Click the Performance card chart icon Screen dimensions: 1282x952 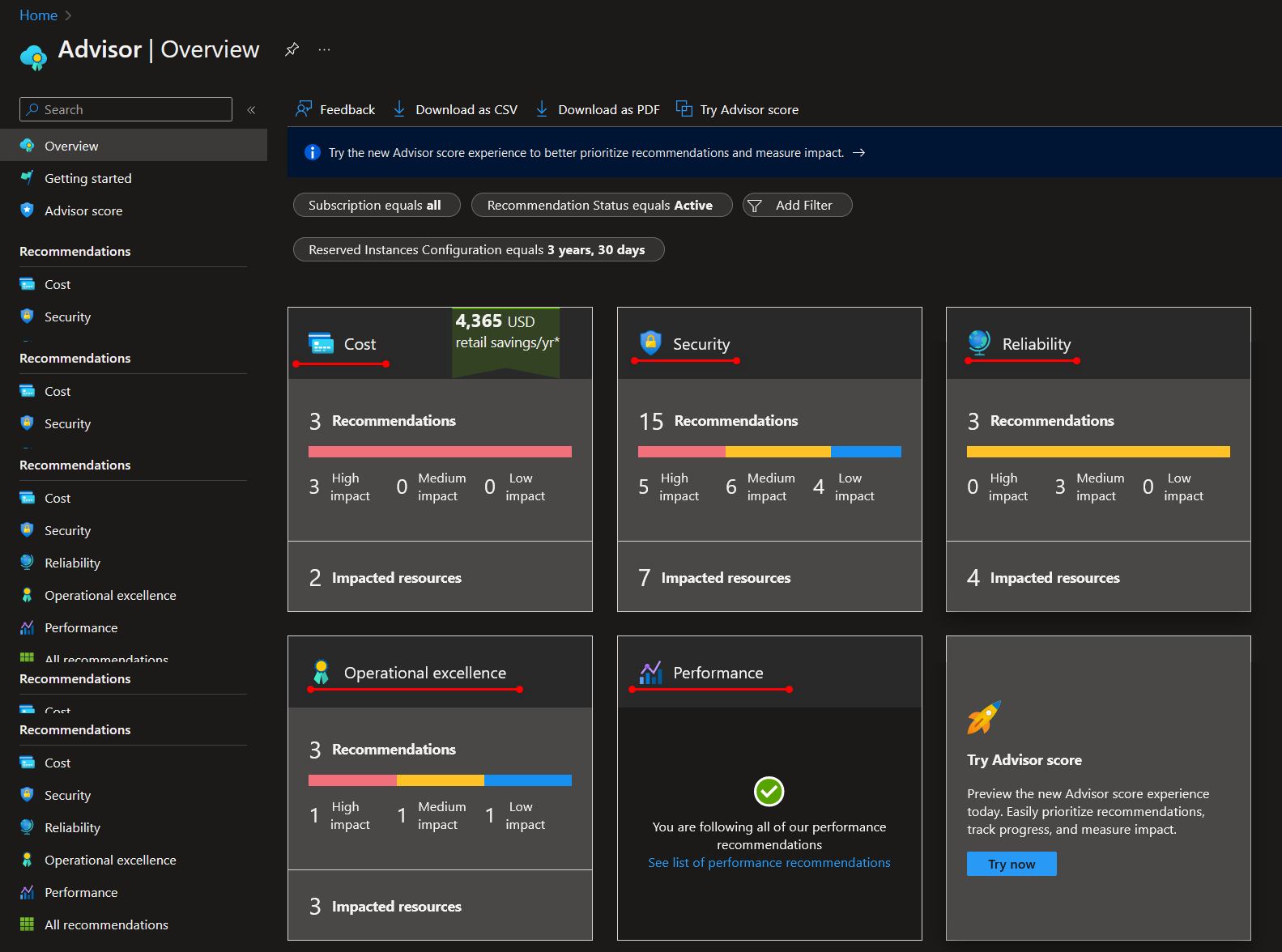click(650, 672)
